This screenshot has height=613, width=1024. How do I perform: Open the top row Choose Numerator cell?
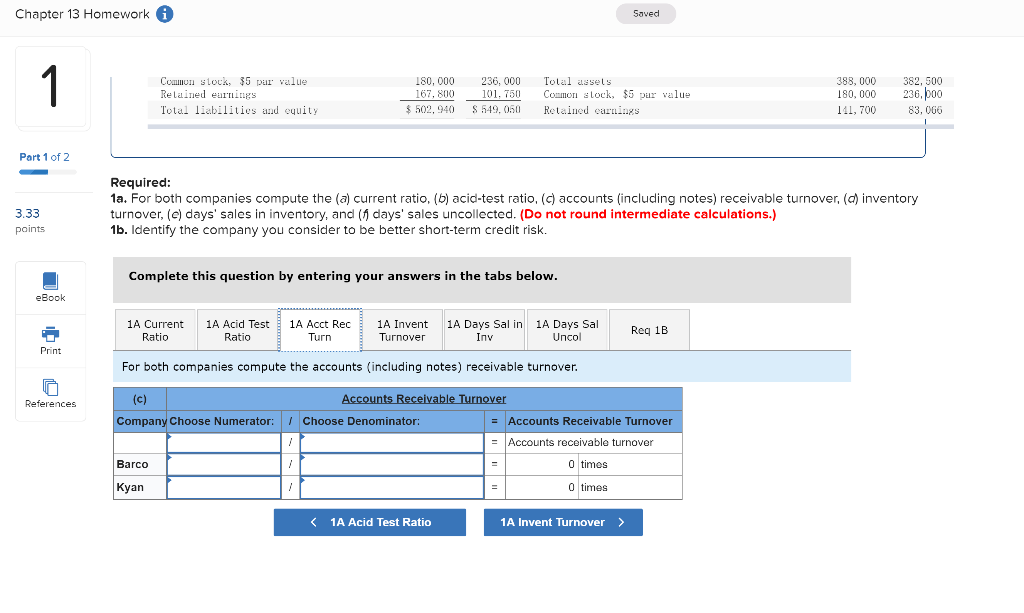coord(224,442)
